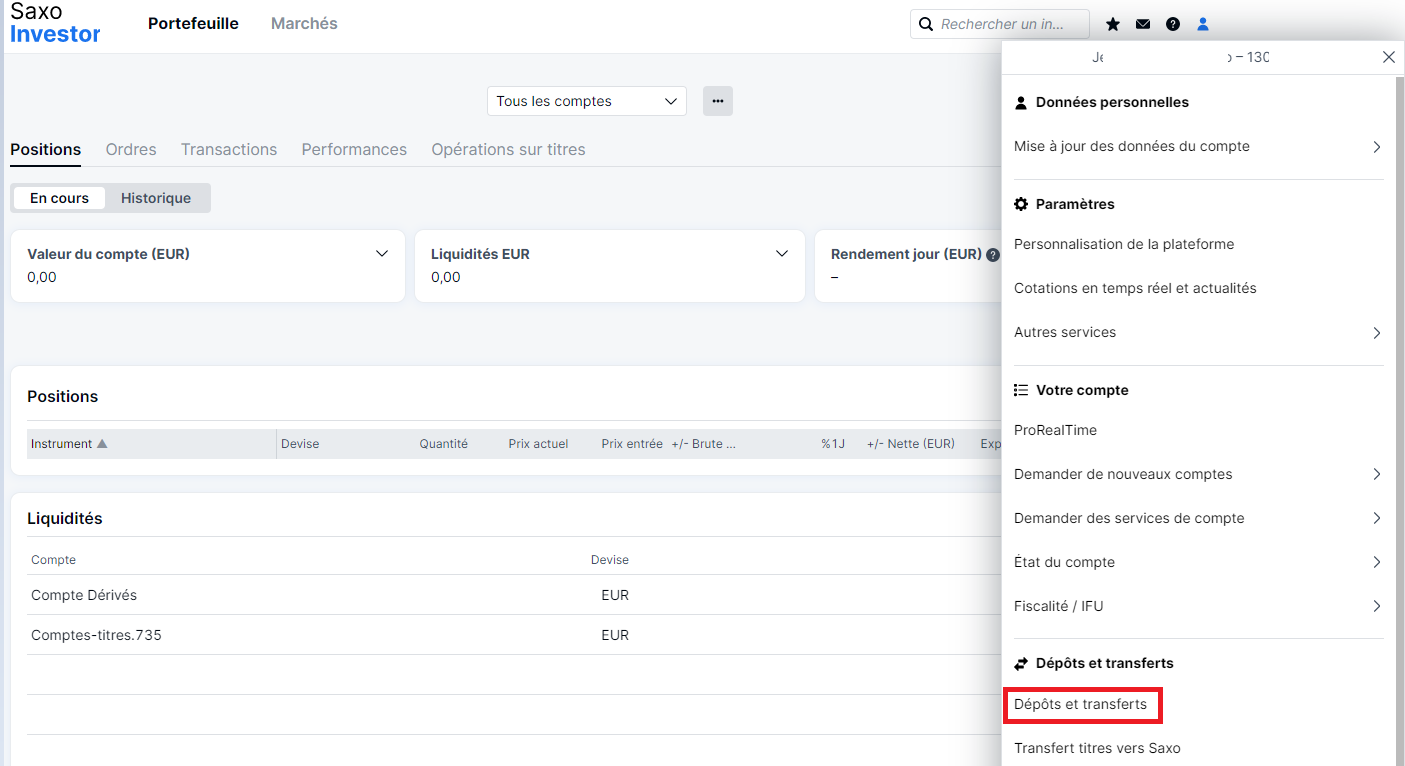Open the messages envelope icon
The image size is (1405, 766).
pos(1143,24)
